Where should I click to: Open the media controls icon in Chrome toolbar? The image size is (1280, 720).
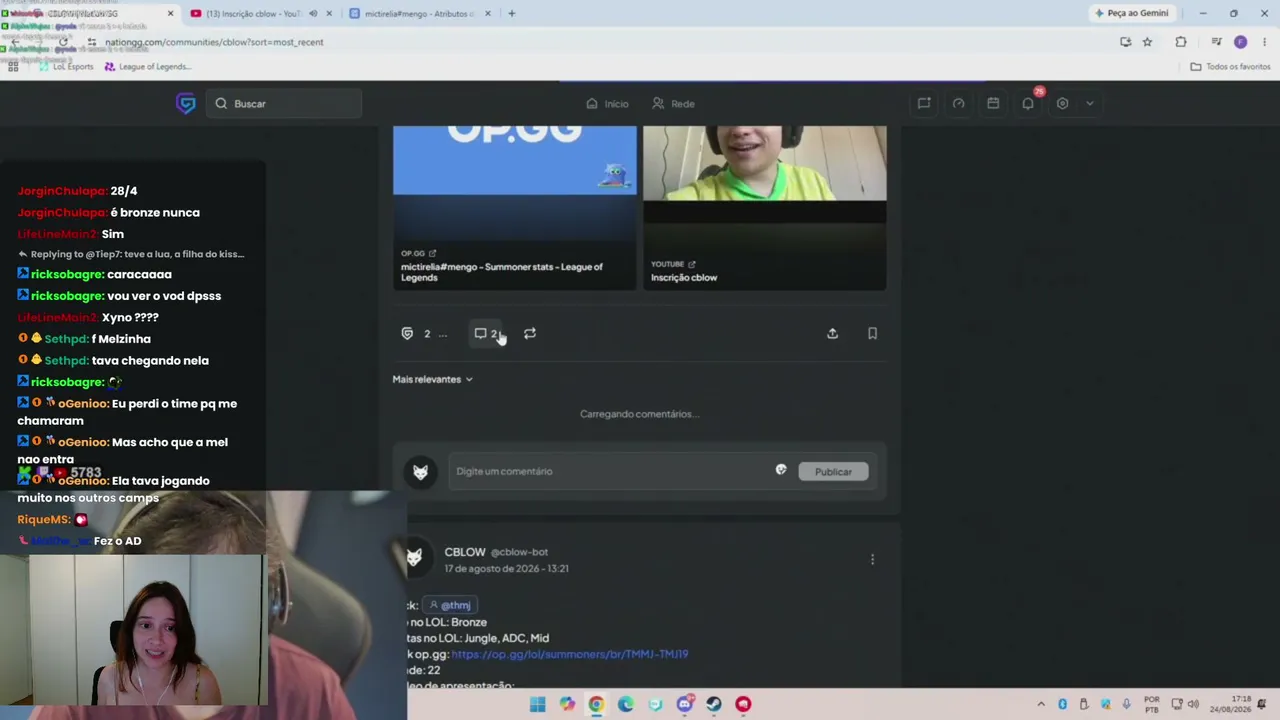pos(1216,42)
